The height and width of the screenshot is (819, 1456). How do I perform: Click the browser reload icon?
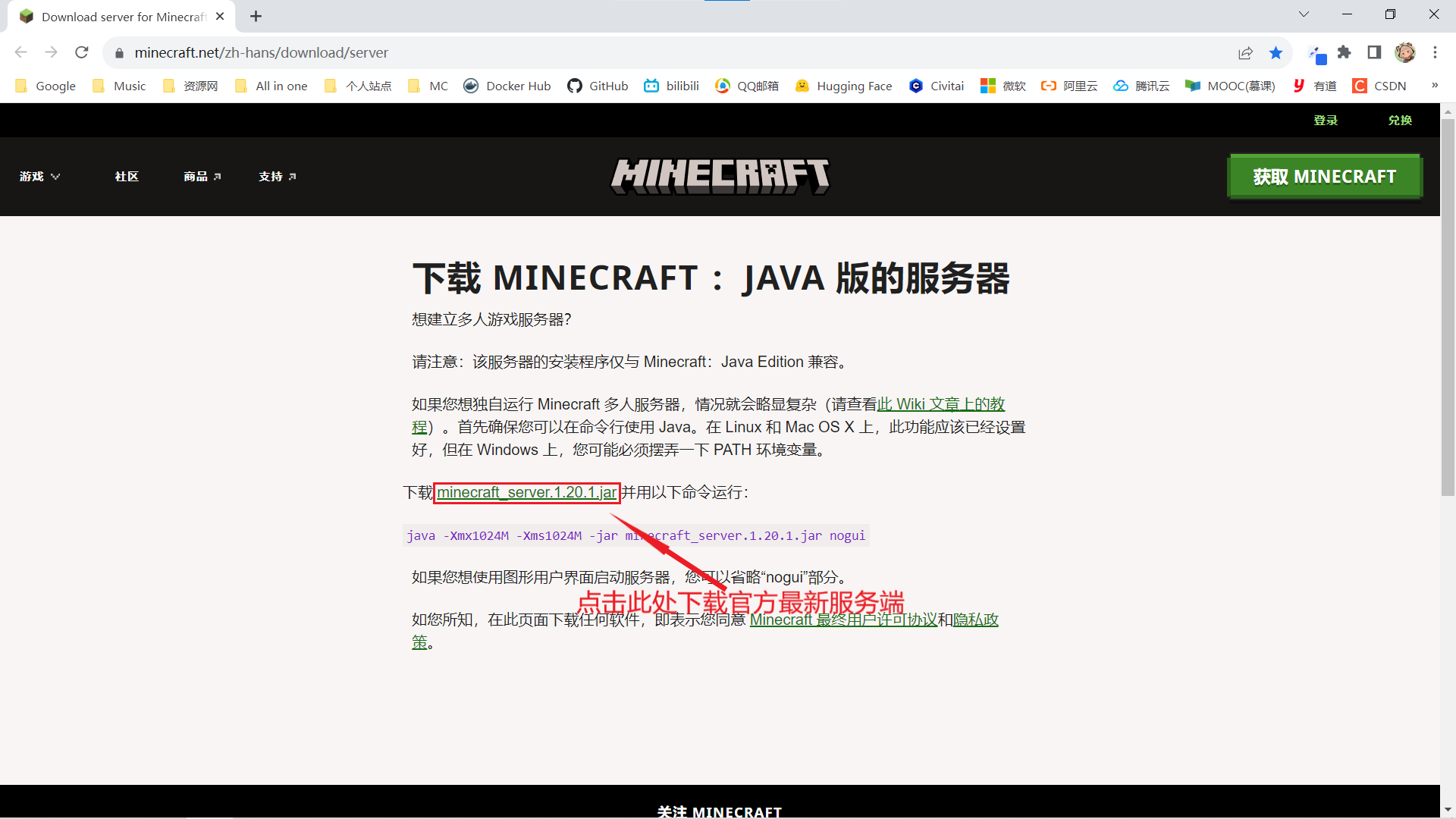click(x=82, y=52)
